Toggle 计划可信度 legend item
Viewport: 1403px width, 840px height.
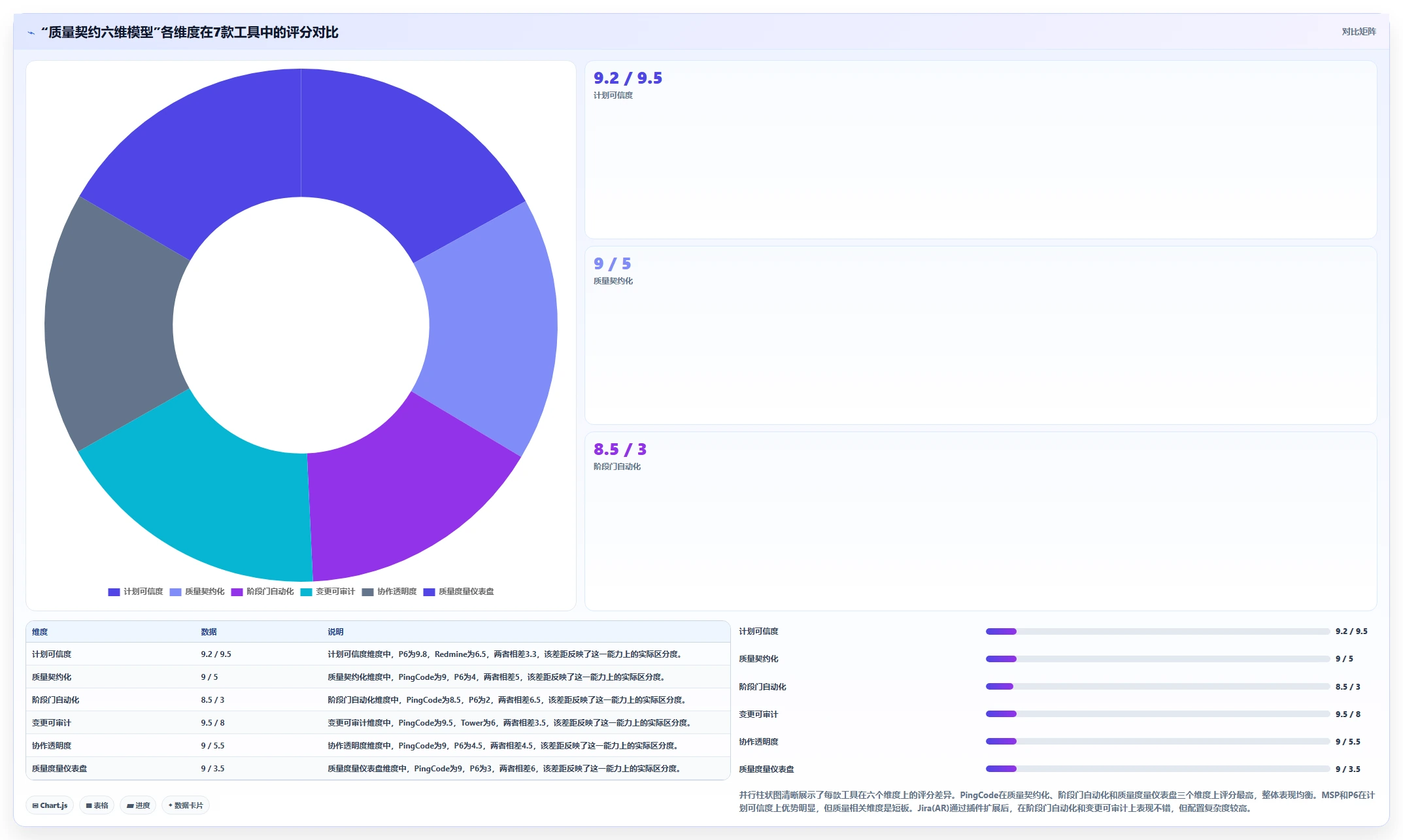(135, 592)
